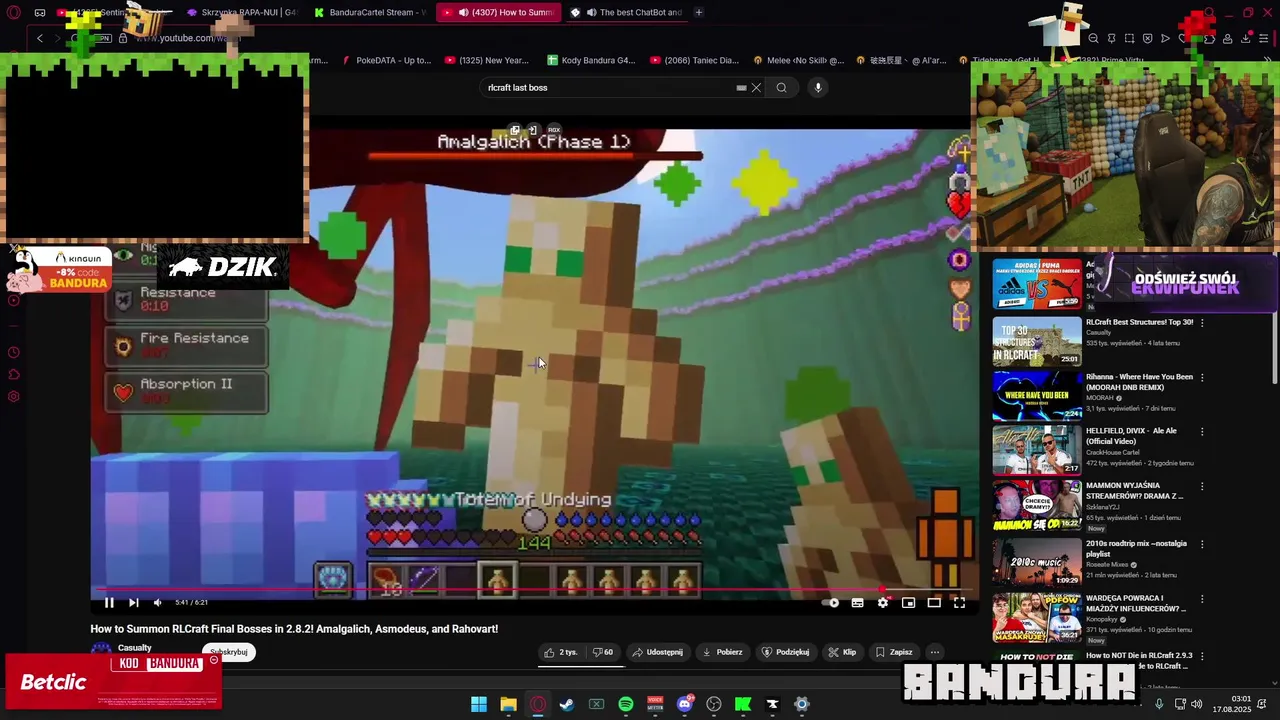Open options for '2010s roadtrip mix' video
Viewport: 1280px width, 720px height.
1202,544
